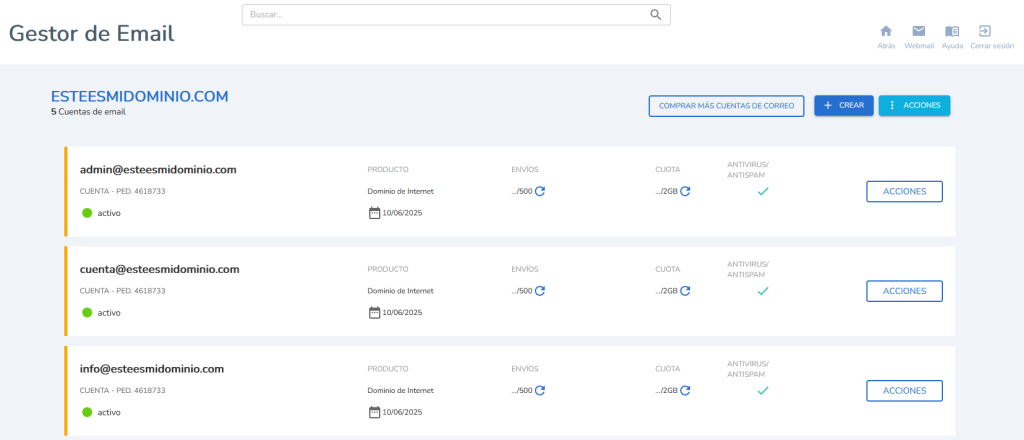Screen dimensions: 1024x440
Task: Click the Cerrar sesión logout icon
Action: [984, 31]
